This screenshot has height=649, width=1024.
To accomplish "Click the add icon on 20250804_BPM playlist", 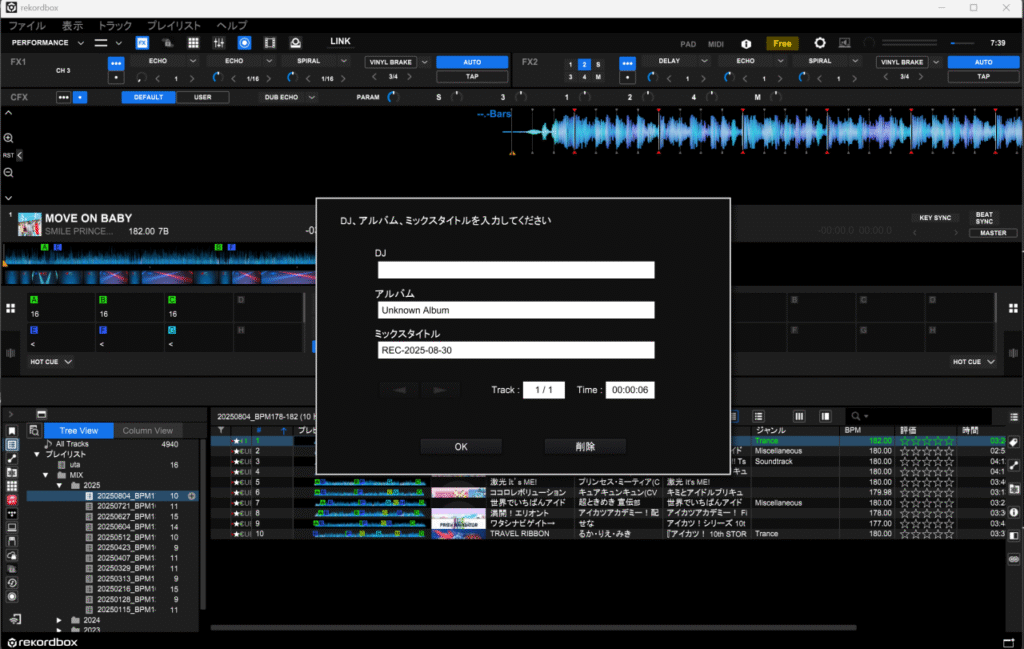I will tap(192, 496).
